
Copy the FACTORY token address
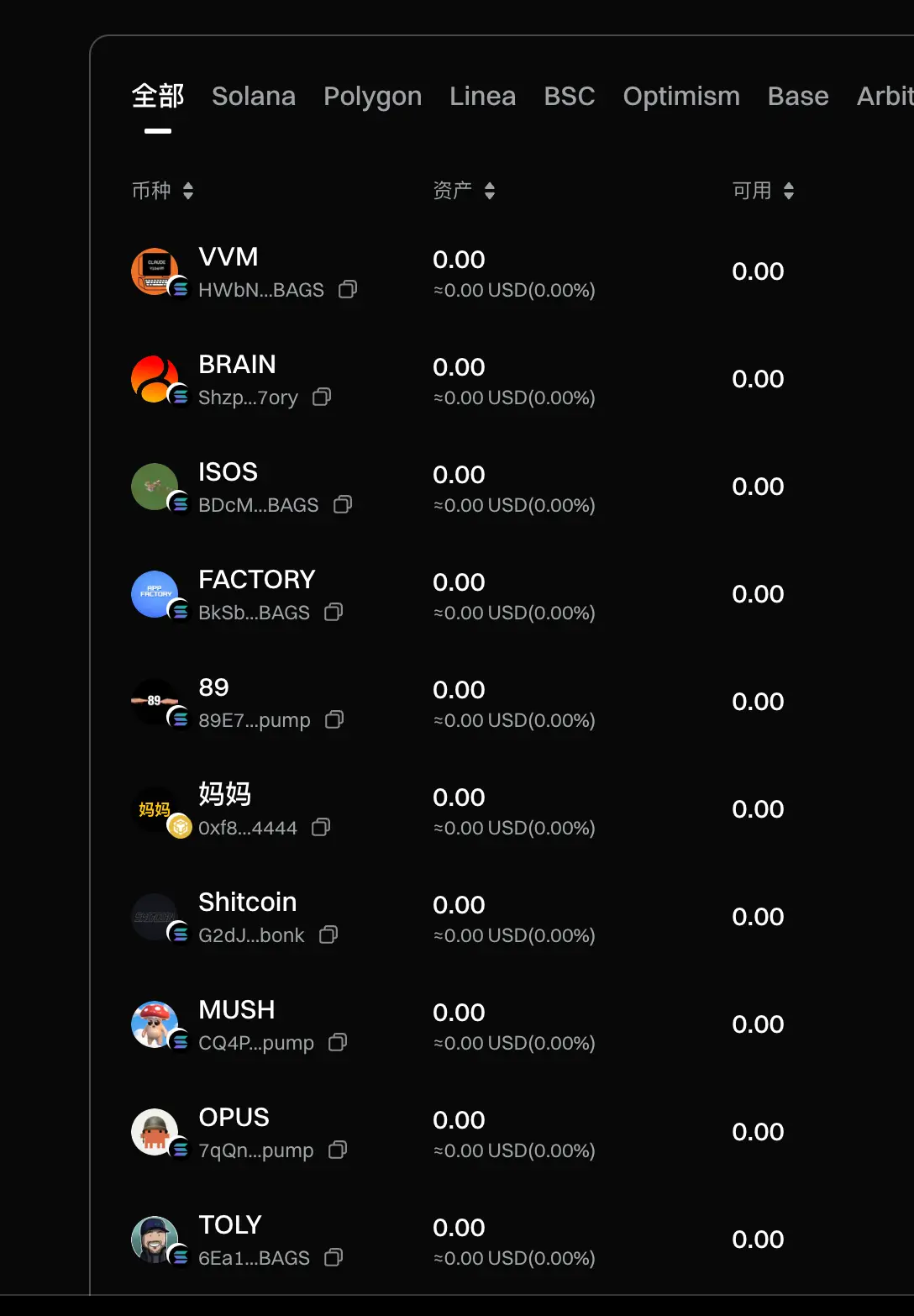pos(334,613)
